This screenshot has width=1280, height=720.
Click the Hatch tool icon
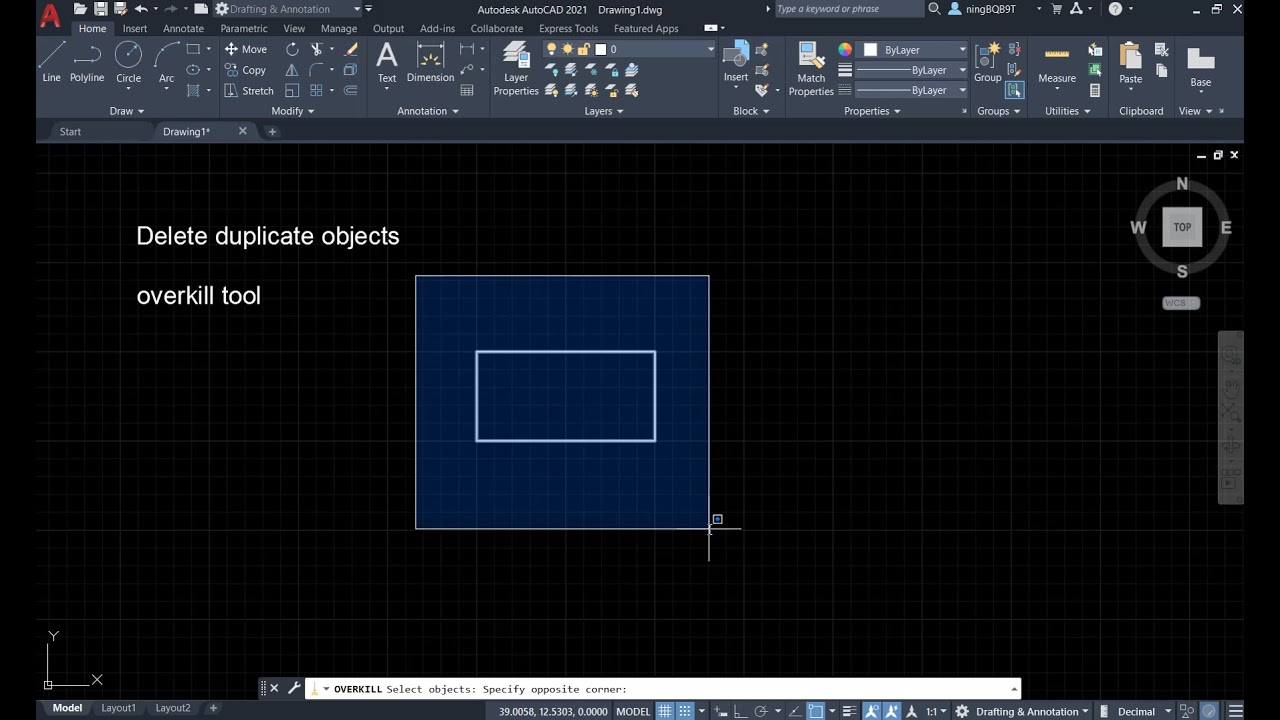tap(192, 91)
